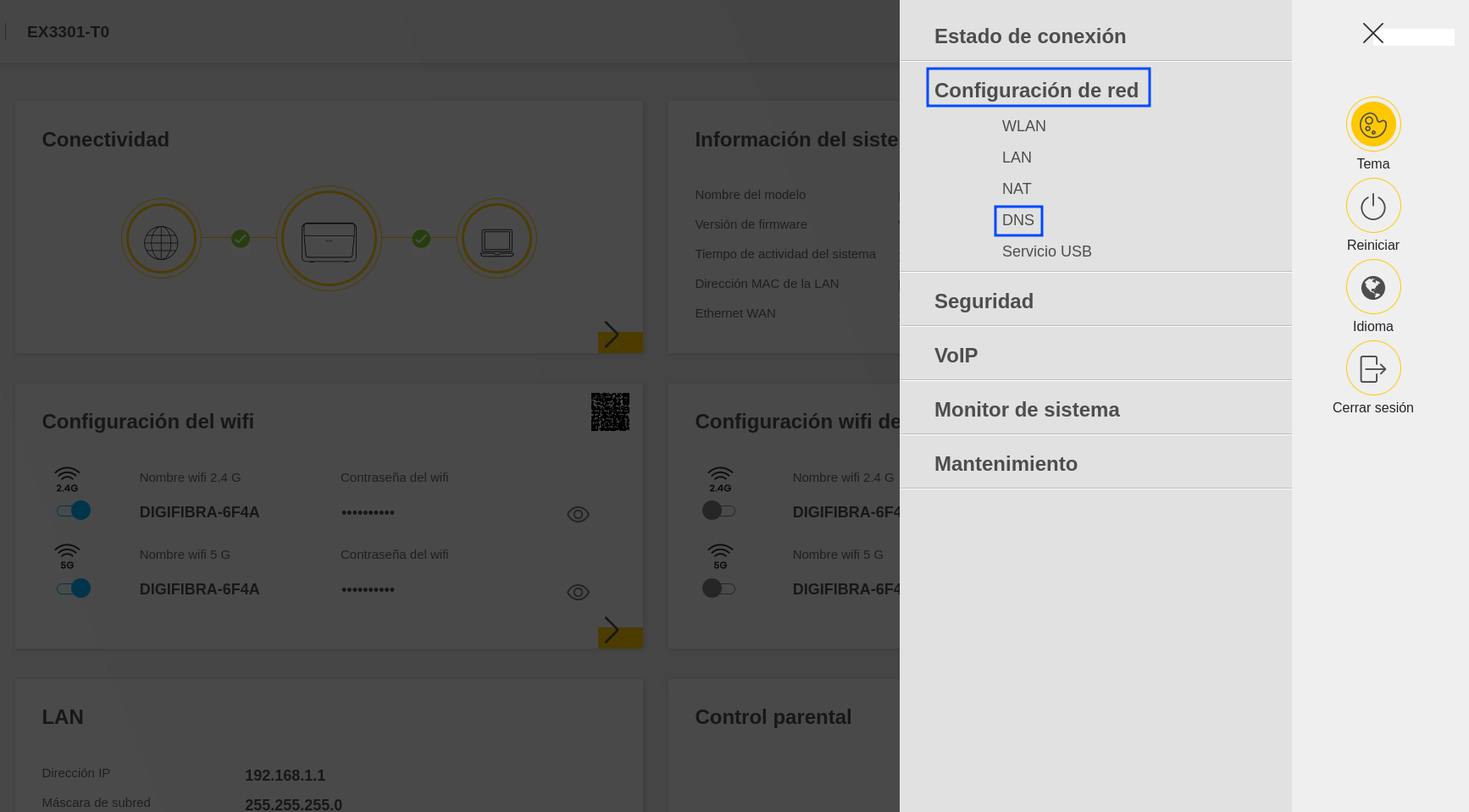This screenshot has width=1469, height=812.
Task: Click the 2.4G password dots field
Action: (x=368, y=512)
